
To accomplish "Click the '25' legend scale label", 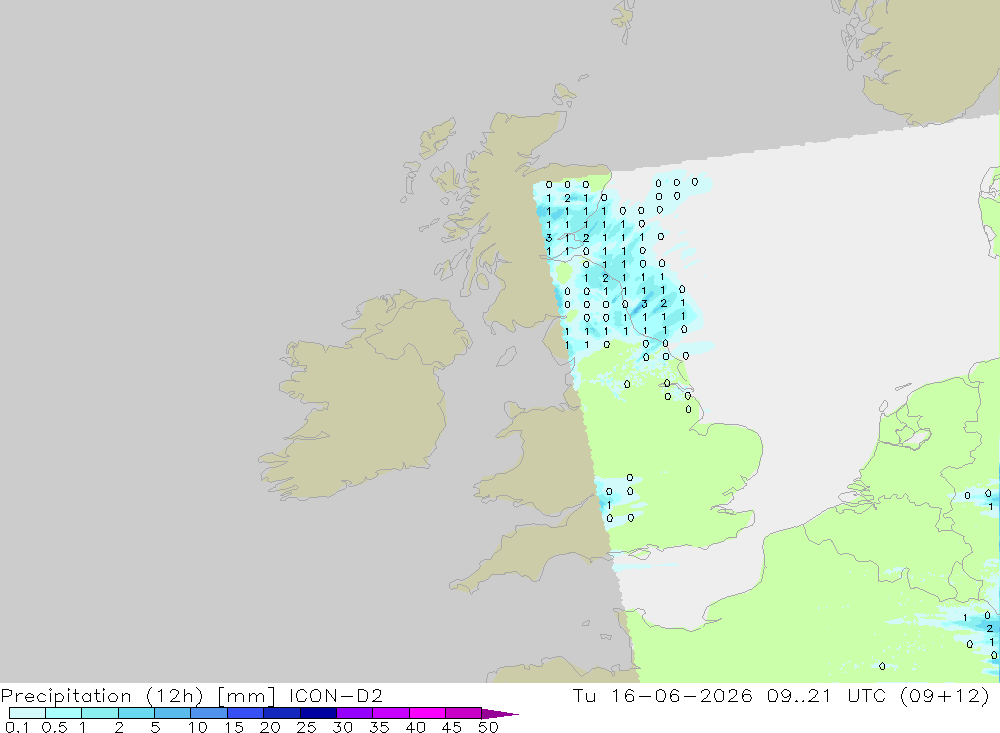I will pos(307,727).
